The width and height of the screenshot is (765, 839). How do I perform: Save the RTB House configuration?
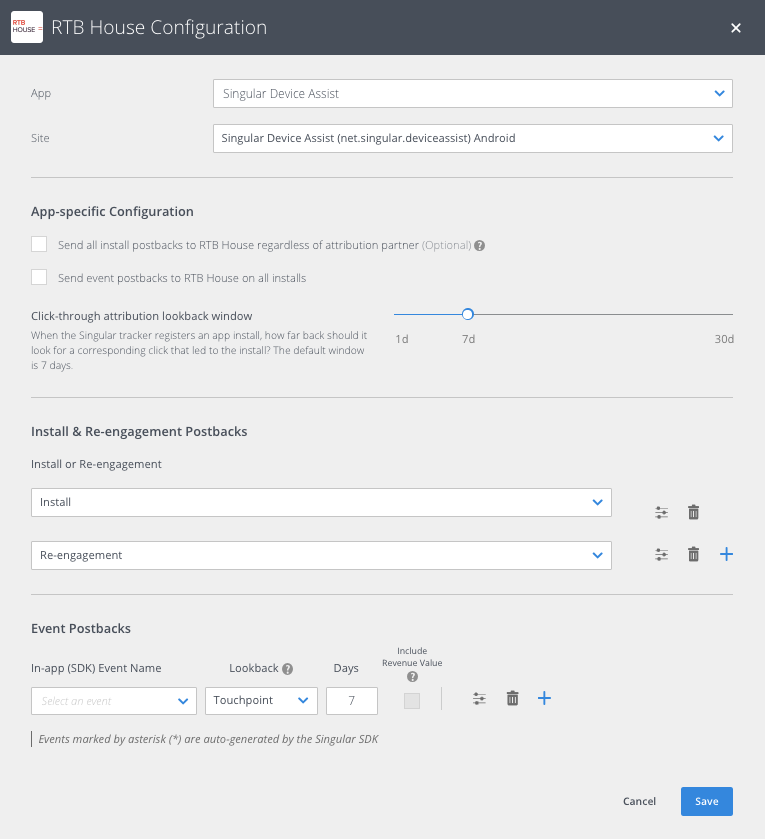click(706, 801)
